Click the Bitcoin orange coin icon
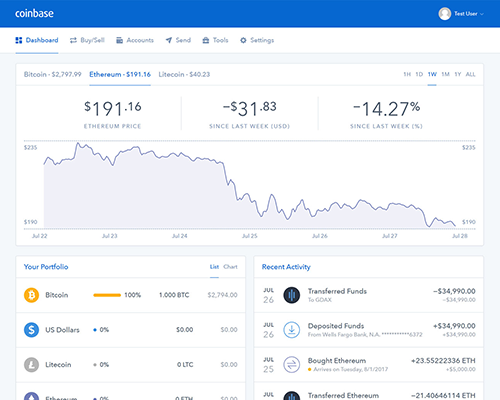This screenshot has height=400, width=500. [31, 295]
